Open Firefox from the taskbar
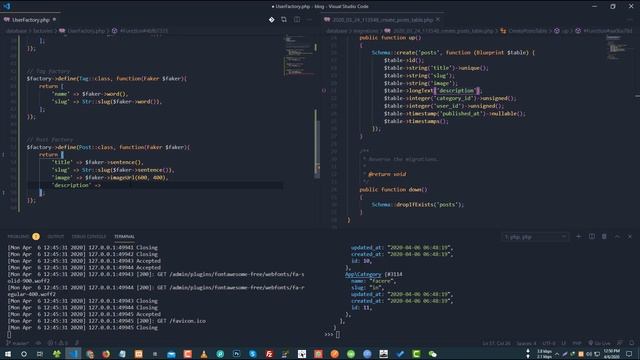This screenshot has height=360, width=640. coord(106,354)
